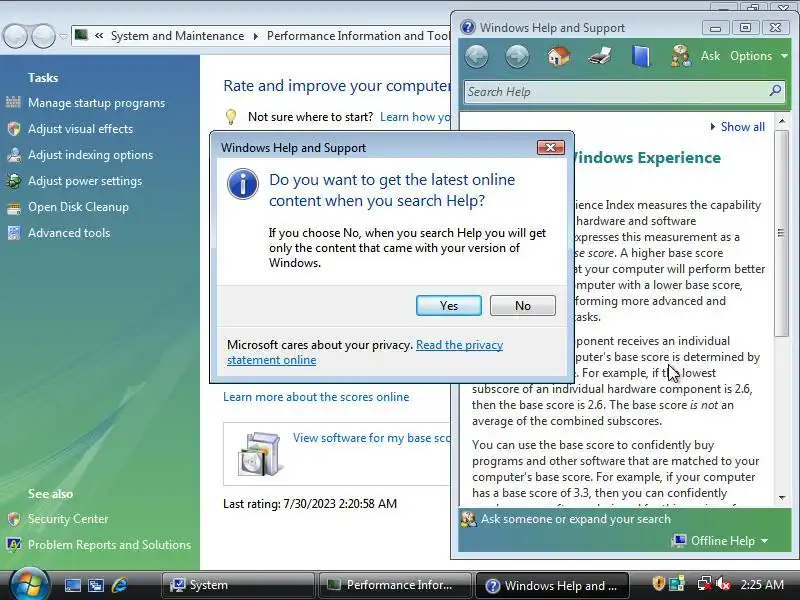This screenshot has width=800, height=600.
Task: Switch to System taskbar button
Action: [x=238, y=585]
